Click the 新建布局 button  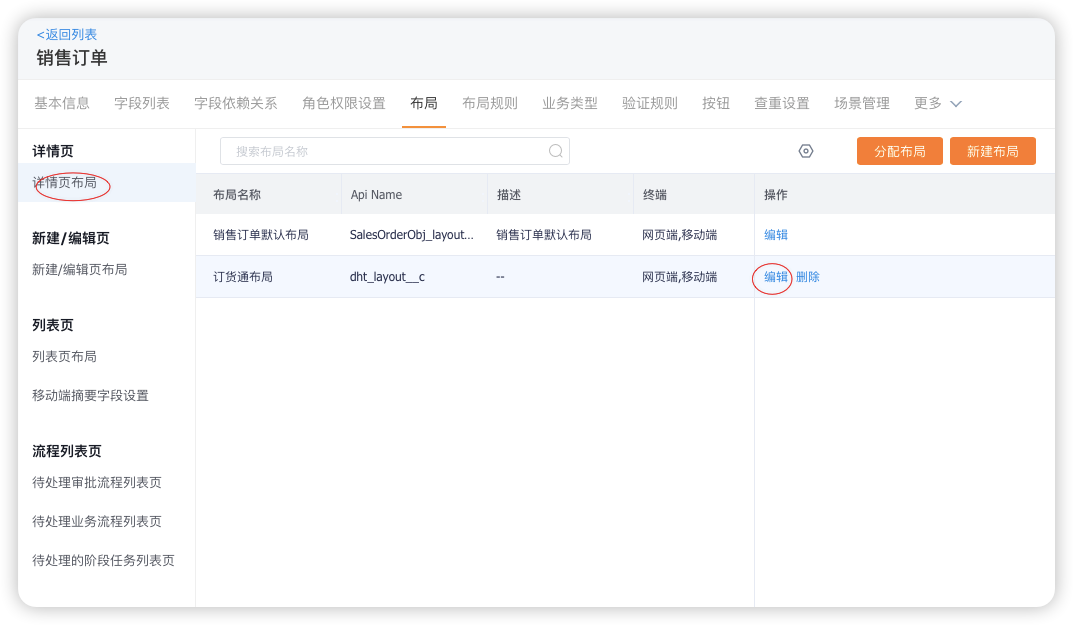992,151
